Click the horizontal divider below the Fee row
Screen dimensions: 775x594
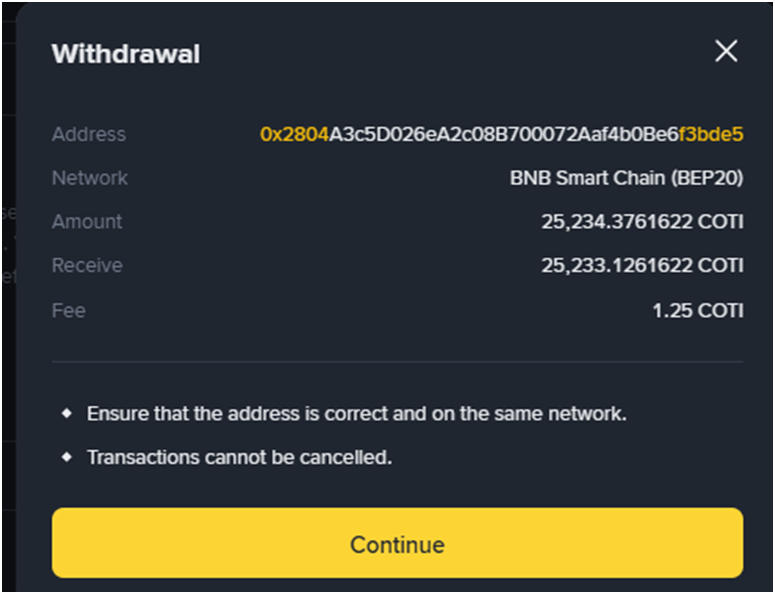pyautogui.click(x=397, y=361)
